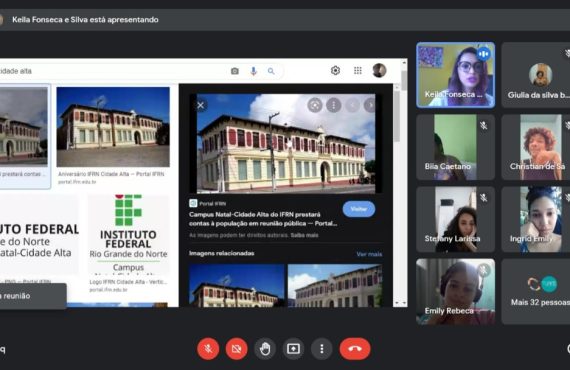
Task: Select Ingrid Emily video tile
Action: click(535, 219)
